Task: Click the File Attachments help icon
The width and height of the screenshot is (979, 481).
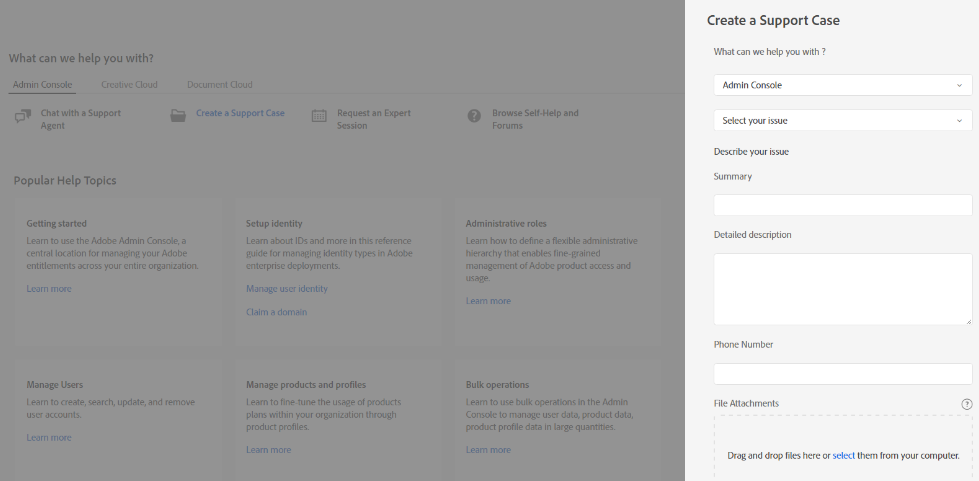Action: 967,404
